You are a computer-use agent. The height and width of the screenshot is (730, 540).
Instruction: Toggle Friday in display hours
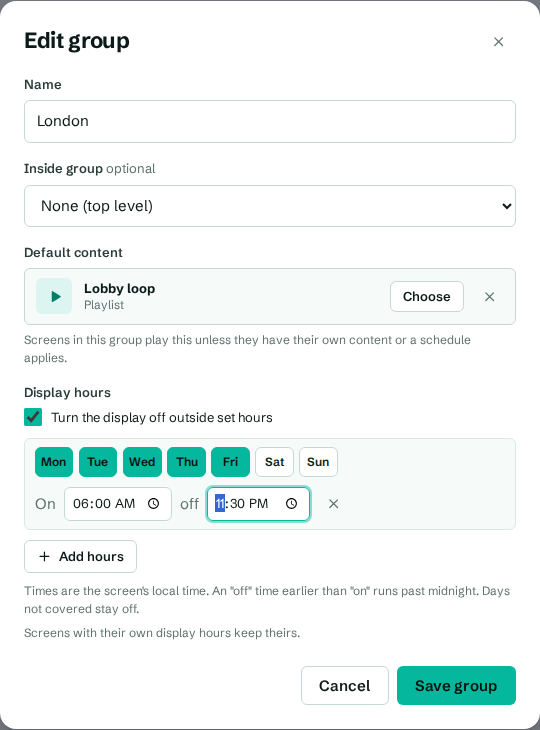tap(230, 462)
